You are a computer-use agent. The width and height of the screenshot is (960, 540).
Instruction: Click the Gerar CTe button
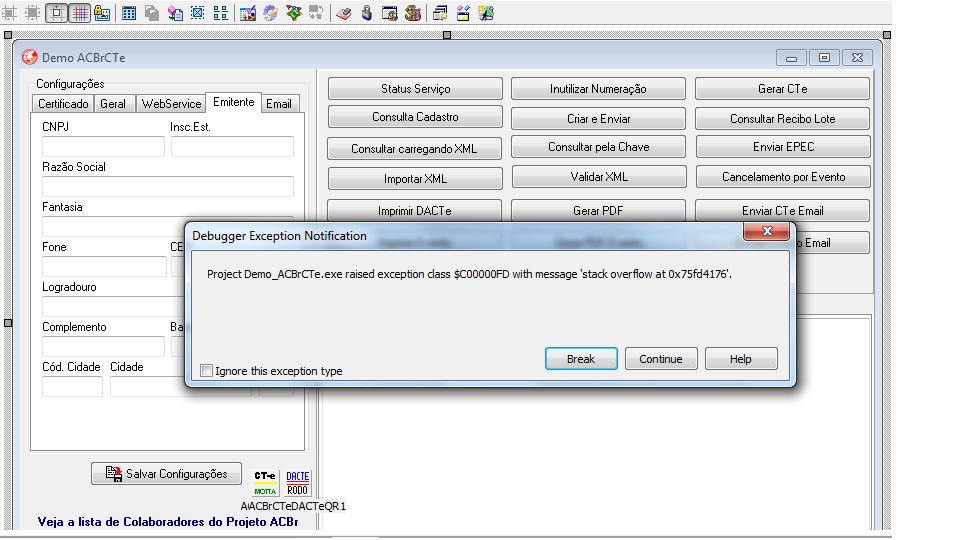point(782,89)
